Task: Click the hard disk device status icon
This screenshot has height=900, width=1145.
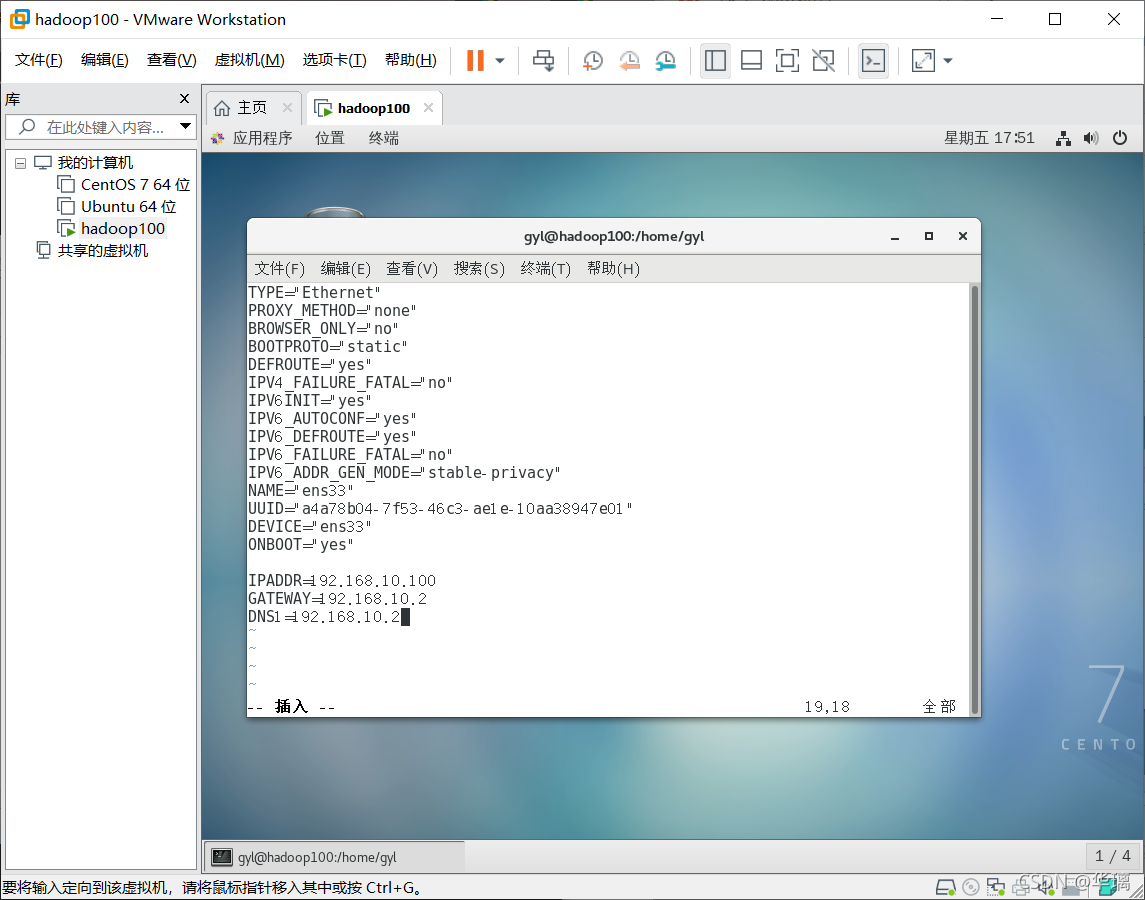Action: coord(946,888)
